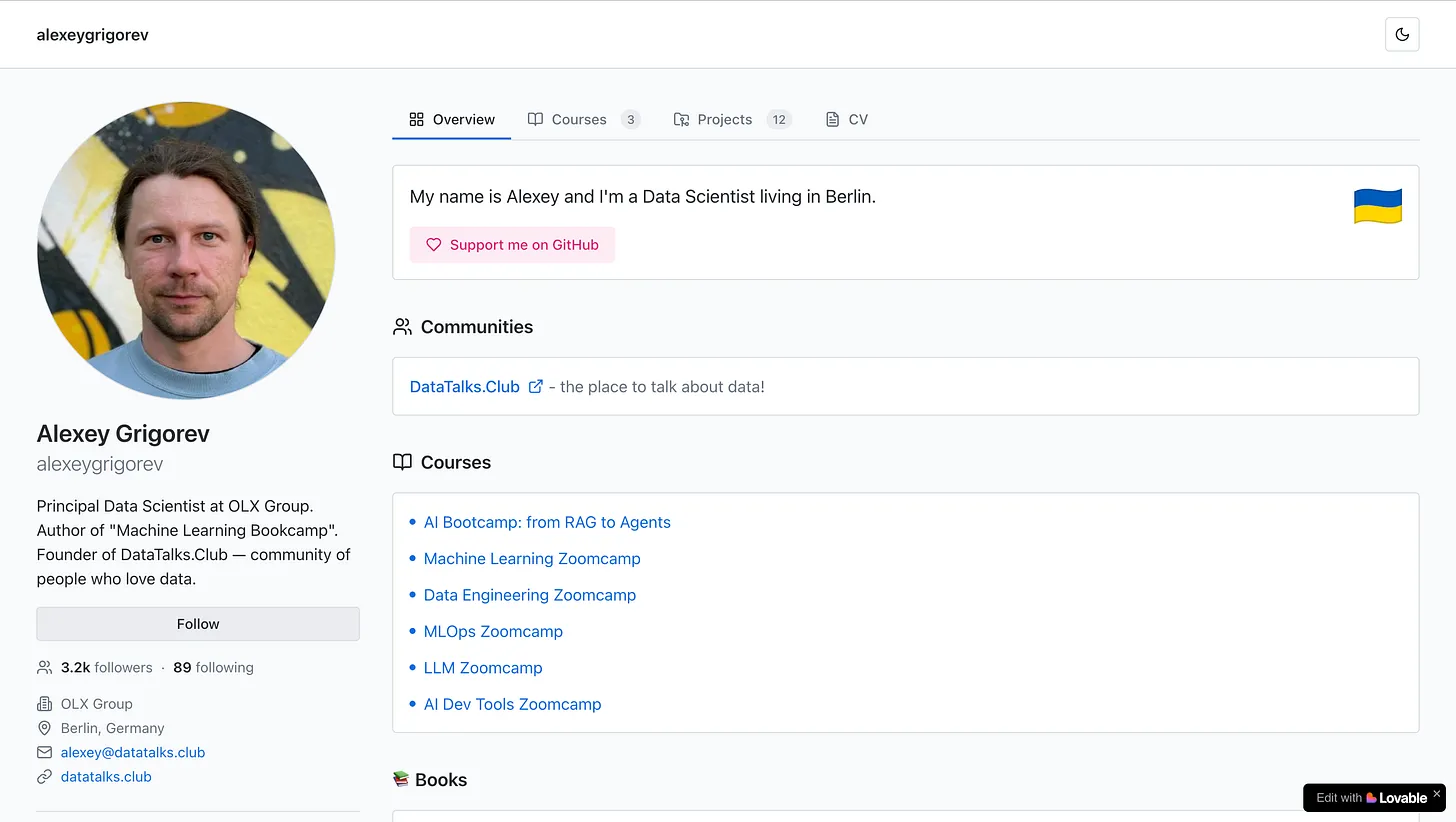This screenshot has width=1456, height=822.
Task: Click the link chain icon beside datatalks.club
Action: click(x=43, y=776)
